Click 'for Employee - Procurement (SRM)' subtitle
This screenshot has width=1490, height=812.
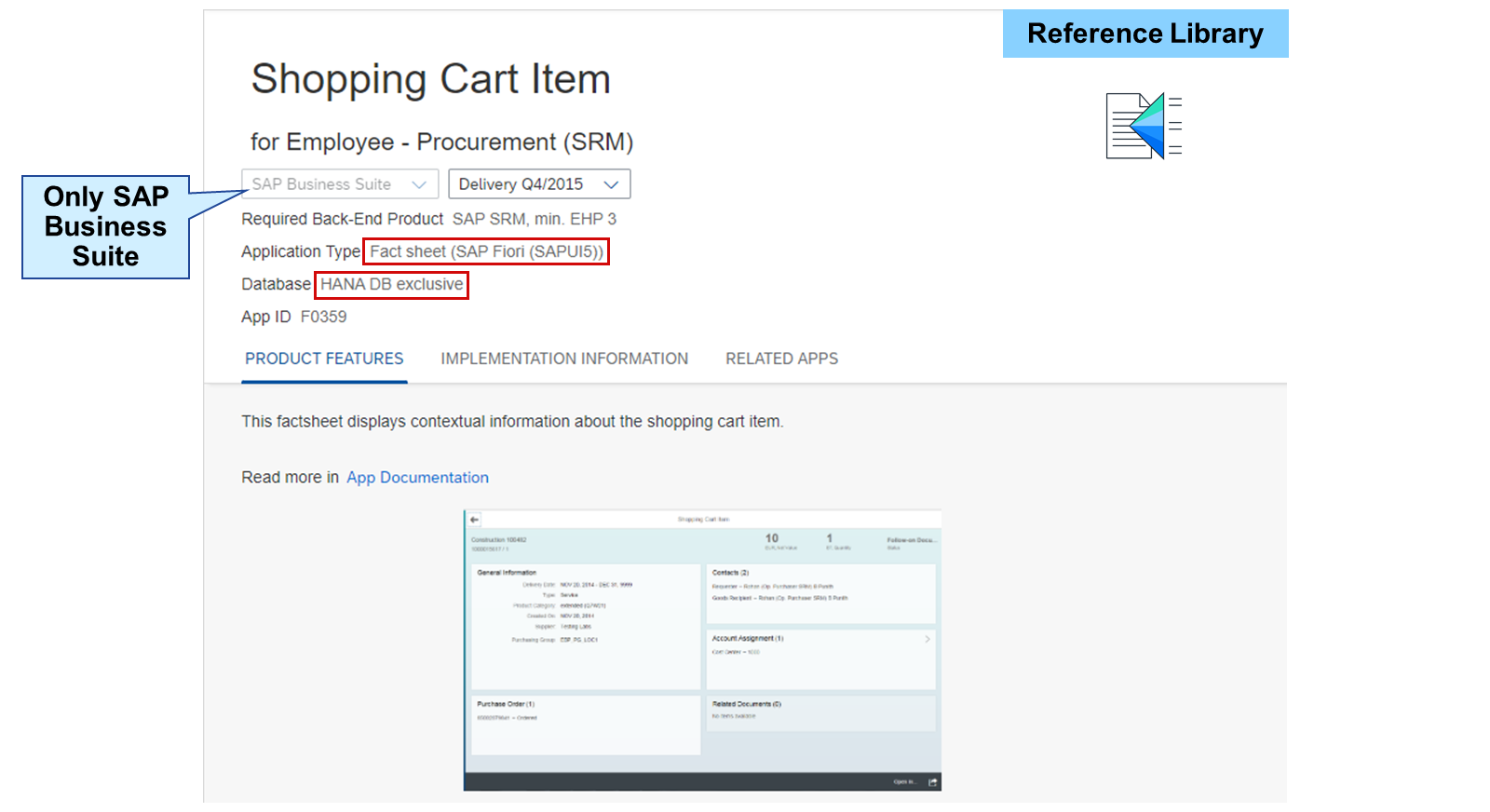pos(441,142)
